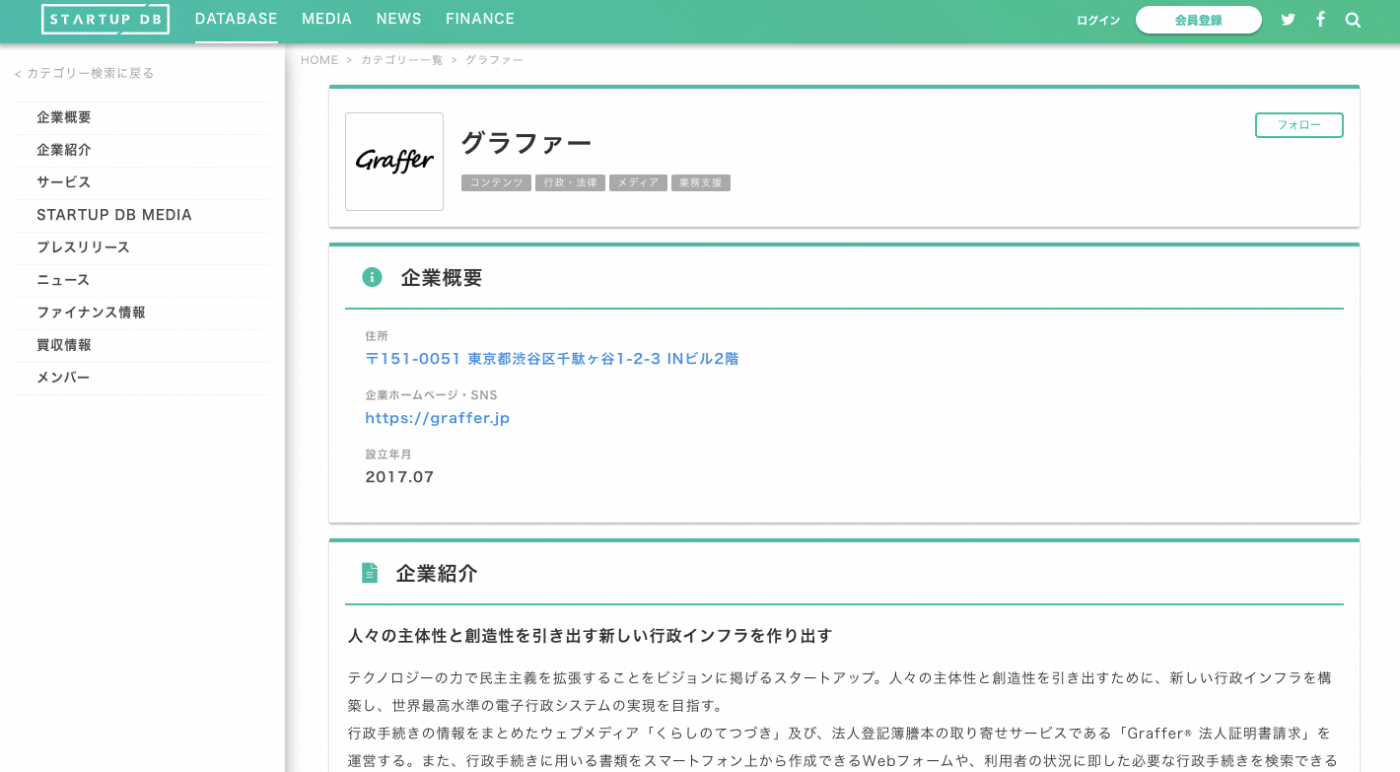
Task: Click the info icon beside 企業概要 heading
Action: [371, 277]
